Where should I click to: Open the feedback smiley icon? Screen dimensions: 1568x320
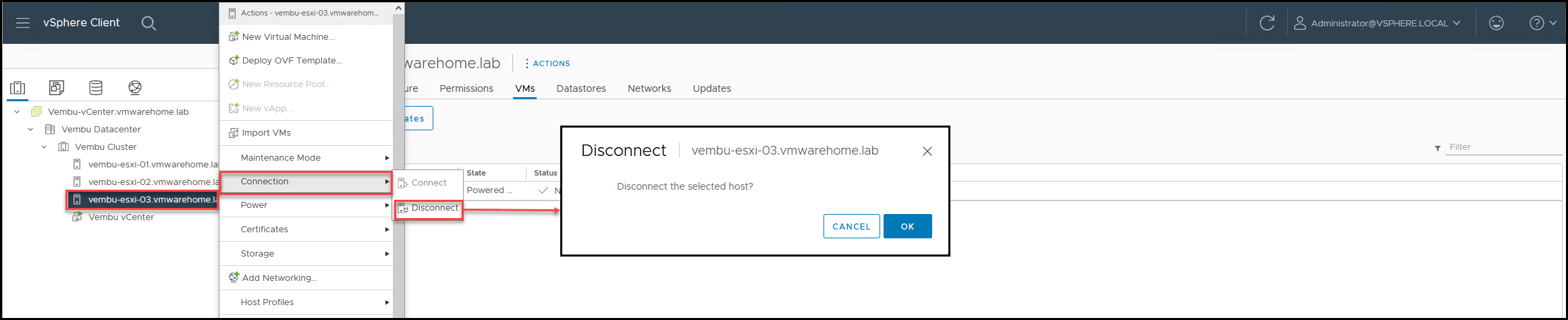1496,23
